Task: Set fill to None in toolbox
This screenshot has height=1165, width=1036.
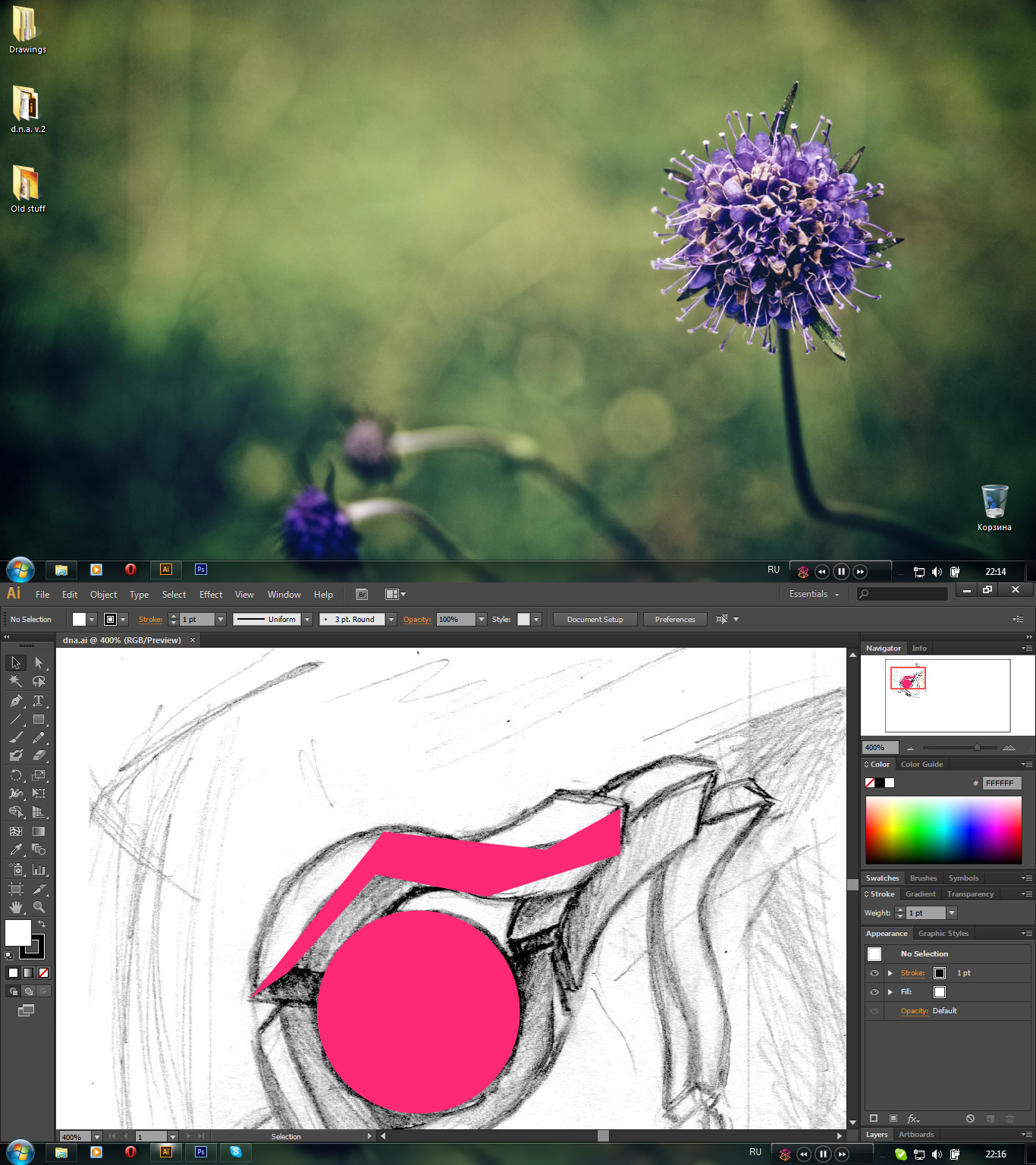Action: tap(43, 972)
